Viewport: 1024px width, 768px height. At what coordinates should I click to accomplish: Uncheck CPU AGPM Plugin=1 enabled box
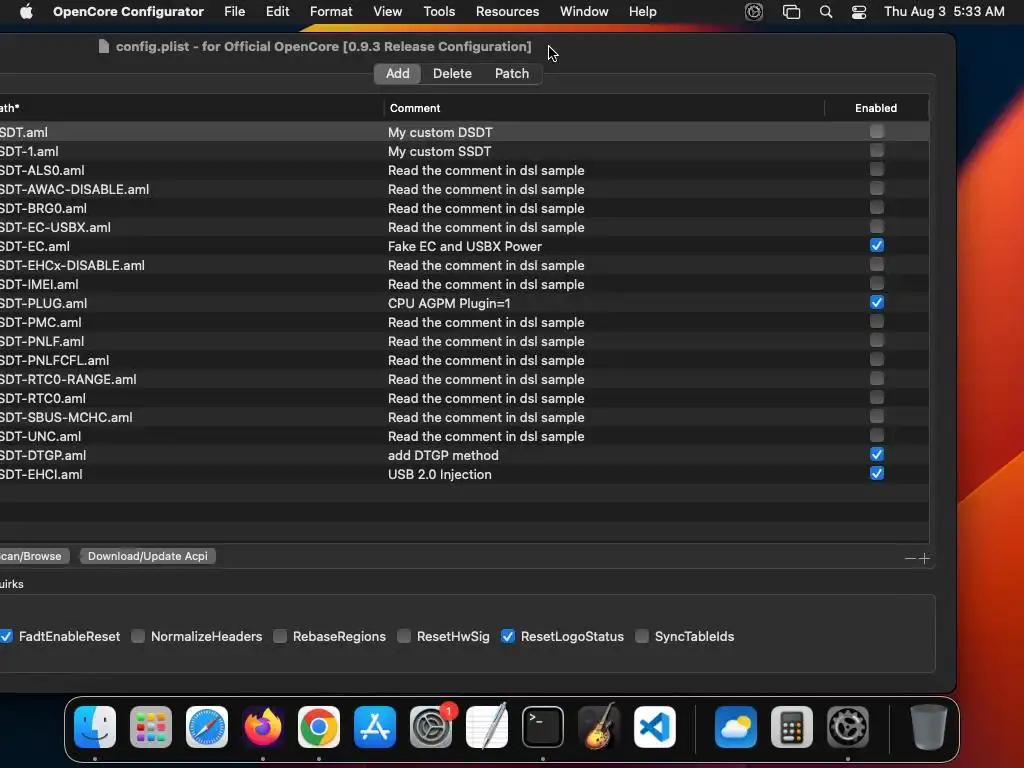(876, 302)
